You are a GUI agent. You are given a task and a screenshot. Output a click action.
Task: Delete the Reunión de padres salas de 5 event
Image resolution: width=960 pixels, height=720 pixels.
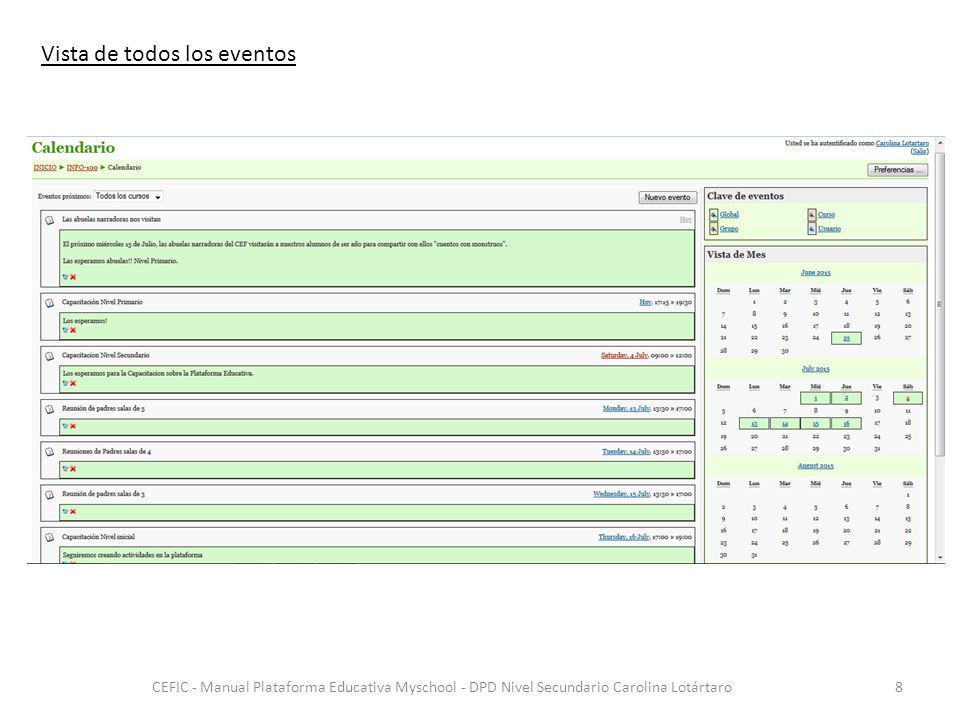pos(73,426)
